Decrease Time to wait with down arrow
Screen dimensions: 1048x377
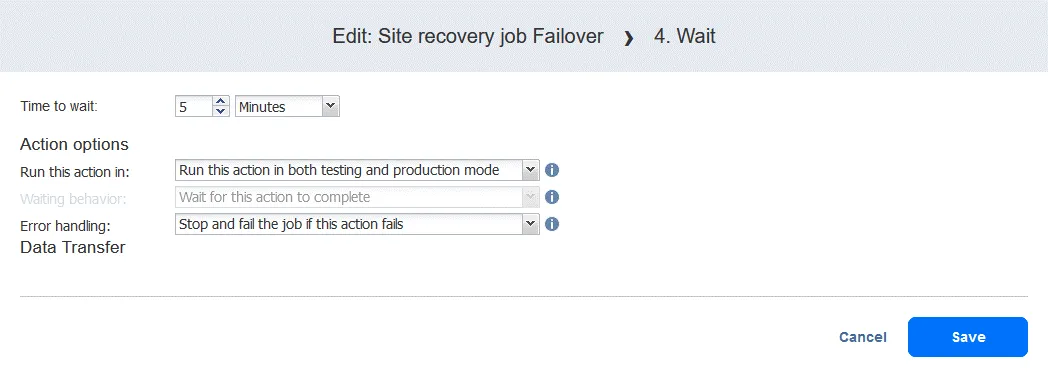coord(221,112)
